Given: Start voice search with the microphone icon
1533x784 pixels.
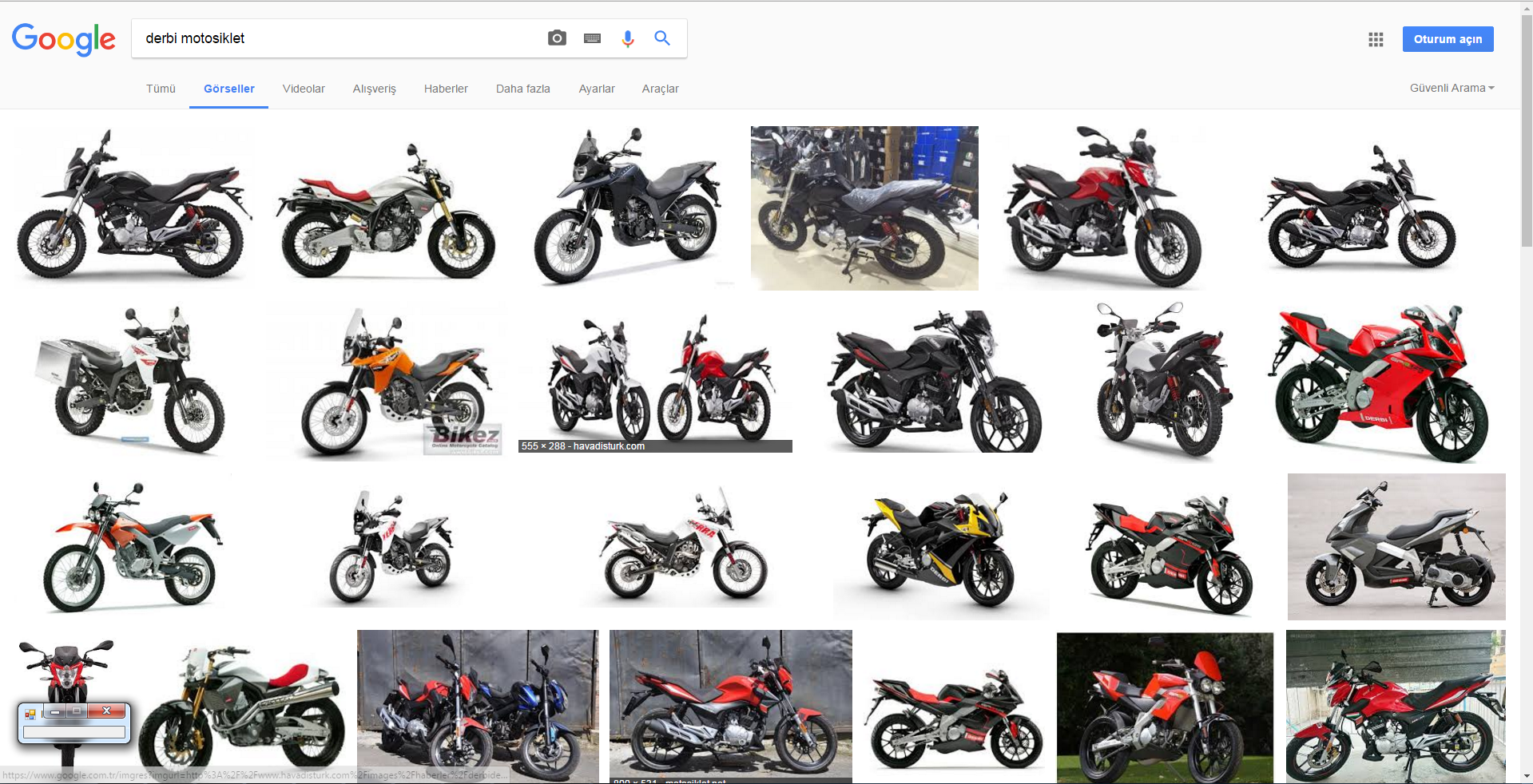Looking at the screenshot, I should 628,38.
